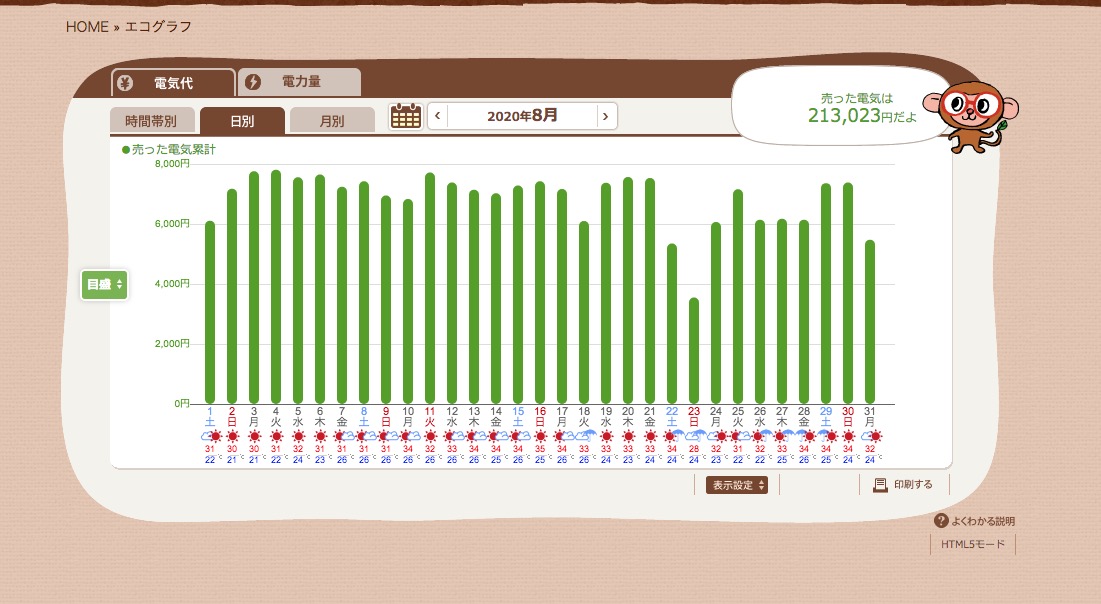1101x604 pixels.
Task: Click the bar for August 22
Action: (672, 324)
